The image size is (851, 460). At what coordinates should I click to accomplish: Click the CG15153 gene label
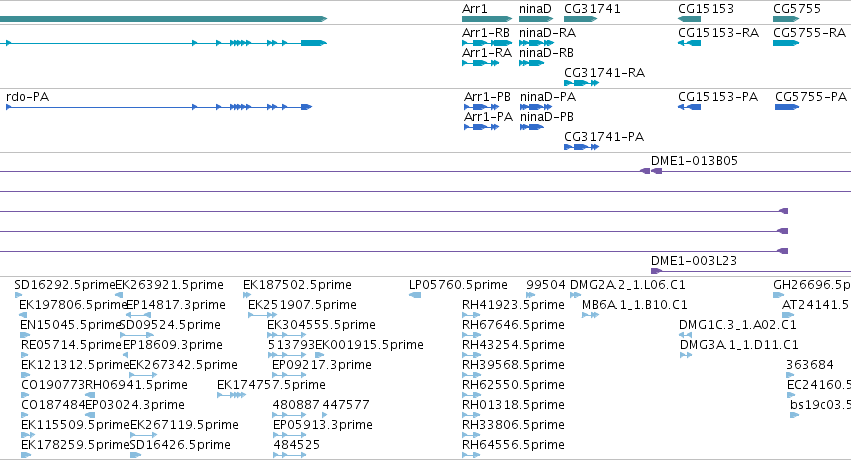coord(706,9)
